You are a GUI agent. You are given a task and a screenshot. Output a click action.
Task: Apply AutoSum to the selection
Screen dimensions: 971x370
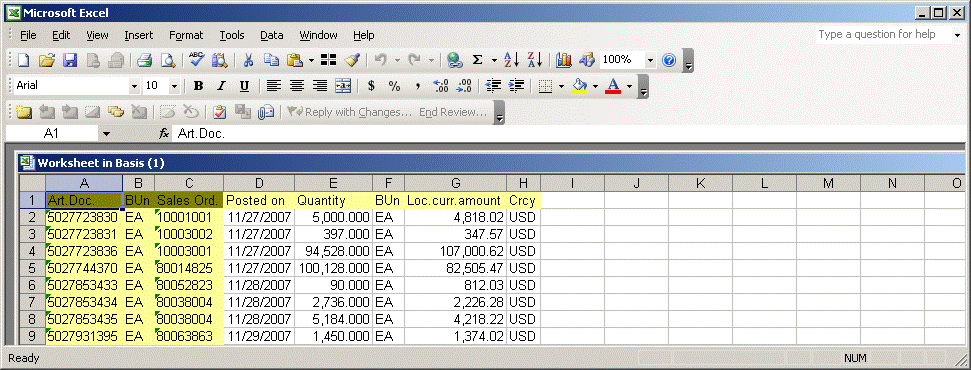(477, 60)
